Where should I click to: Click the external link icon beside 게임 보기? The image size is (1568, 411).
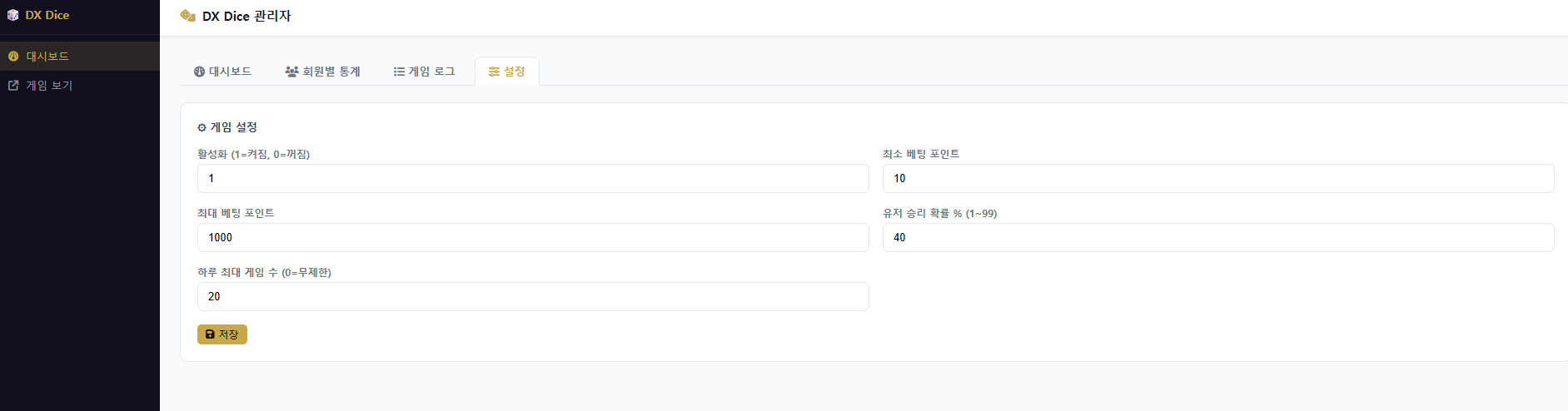click(x=13, y=85)
